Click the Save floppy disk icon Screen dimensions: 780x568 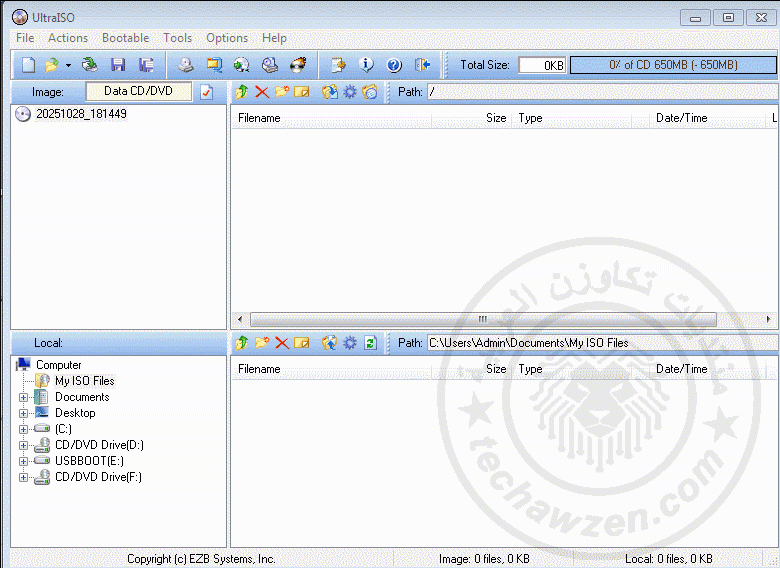pyautogui.click(x=118, y=65)
